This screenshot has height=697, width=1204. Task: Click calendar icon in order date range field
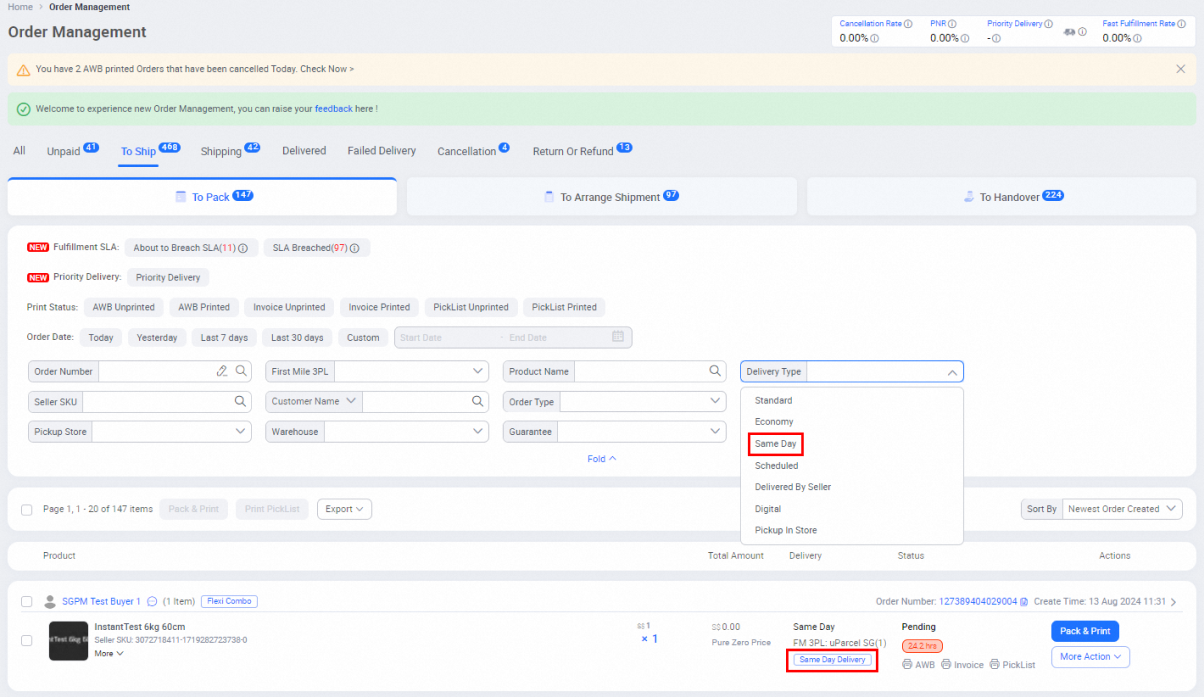[x=618, y=337]
